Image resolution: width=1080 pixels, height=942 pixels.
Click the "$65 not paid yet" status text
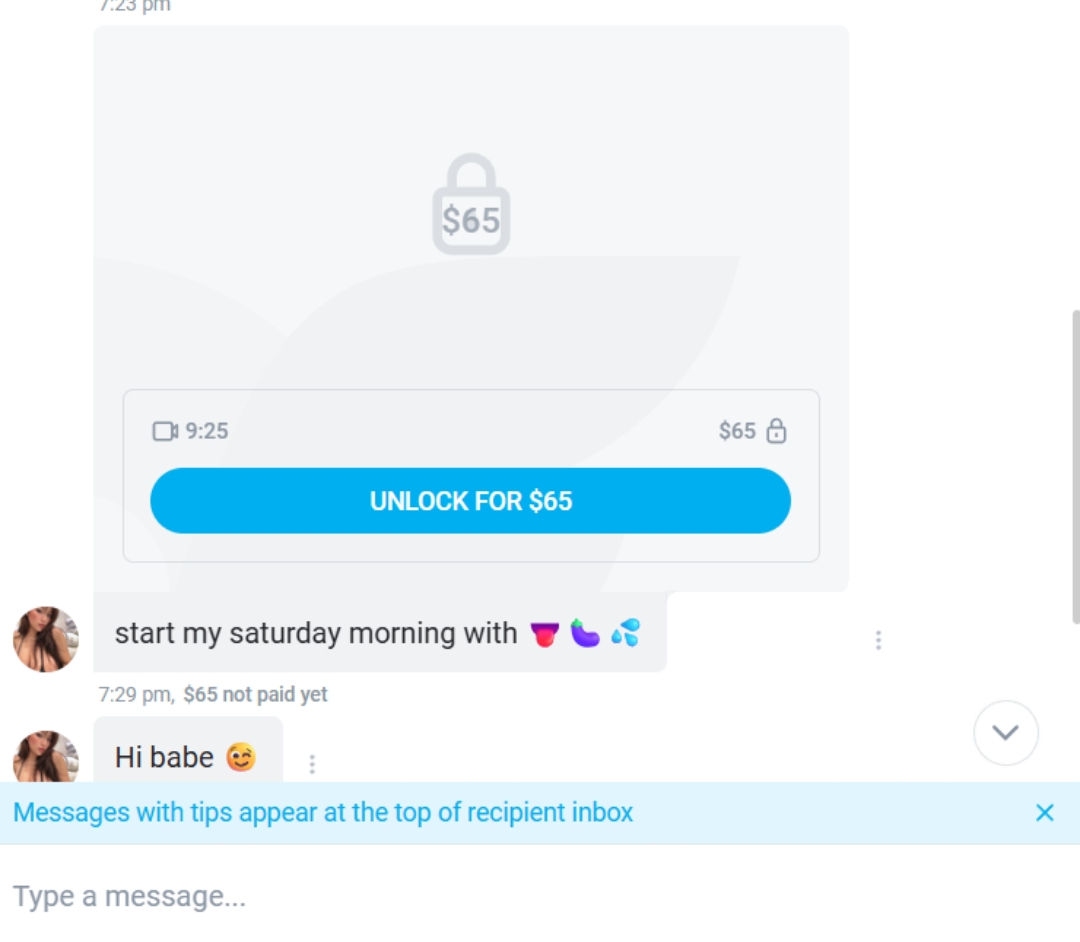(x=255, y=694)
